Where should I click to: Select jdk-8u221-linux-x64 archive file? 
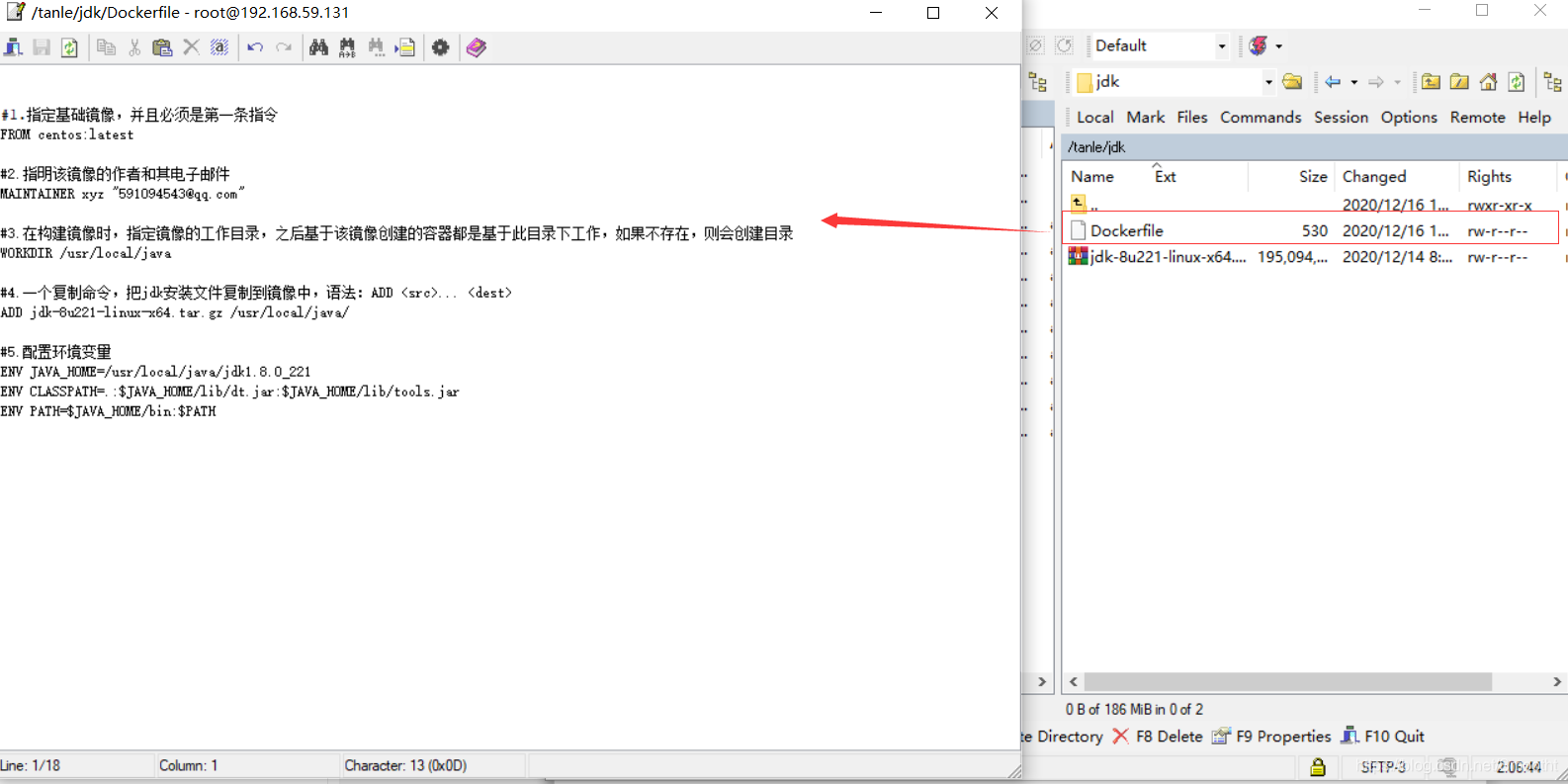[1311, 257]
